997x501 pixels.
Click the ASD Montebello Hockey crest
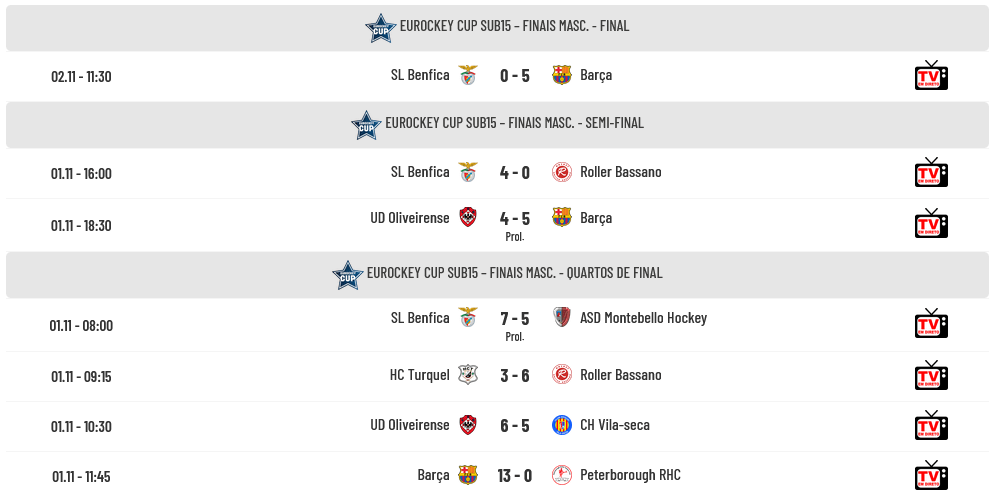pyautogui.click(x=562, y=318)
